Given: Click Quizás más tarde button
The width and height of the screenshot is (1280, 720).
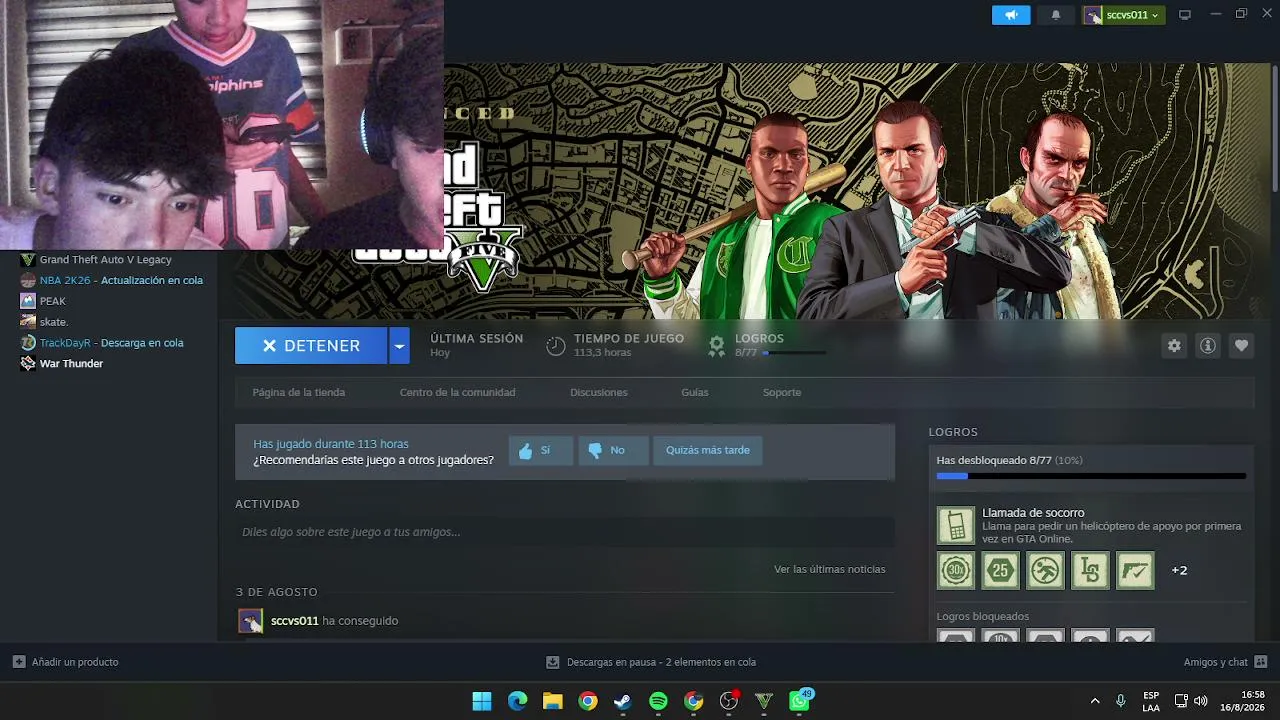Looking at the screenshot, I should click(x=708, y=451).
